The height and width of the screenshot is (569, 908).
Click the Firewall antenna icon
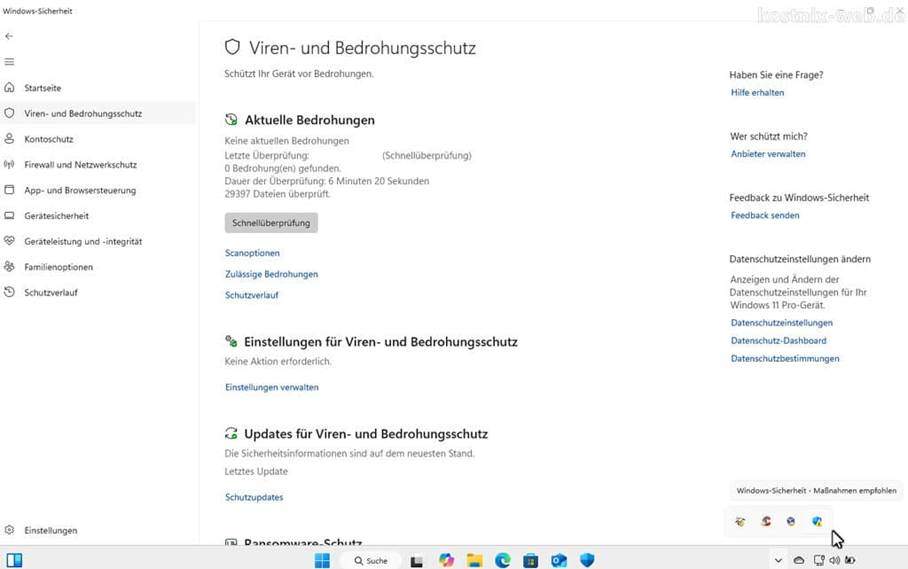pos(9,164)
